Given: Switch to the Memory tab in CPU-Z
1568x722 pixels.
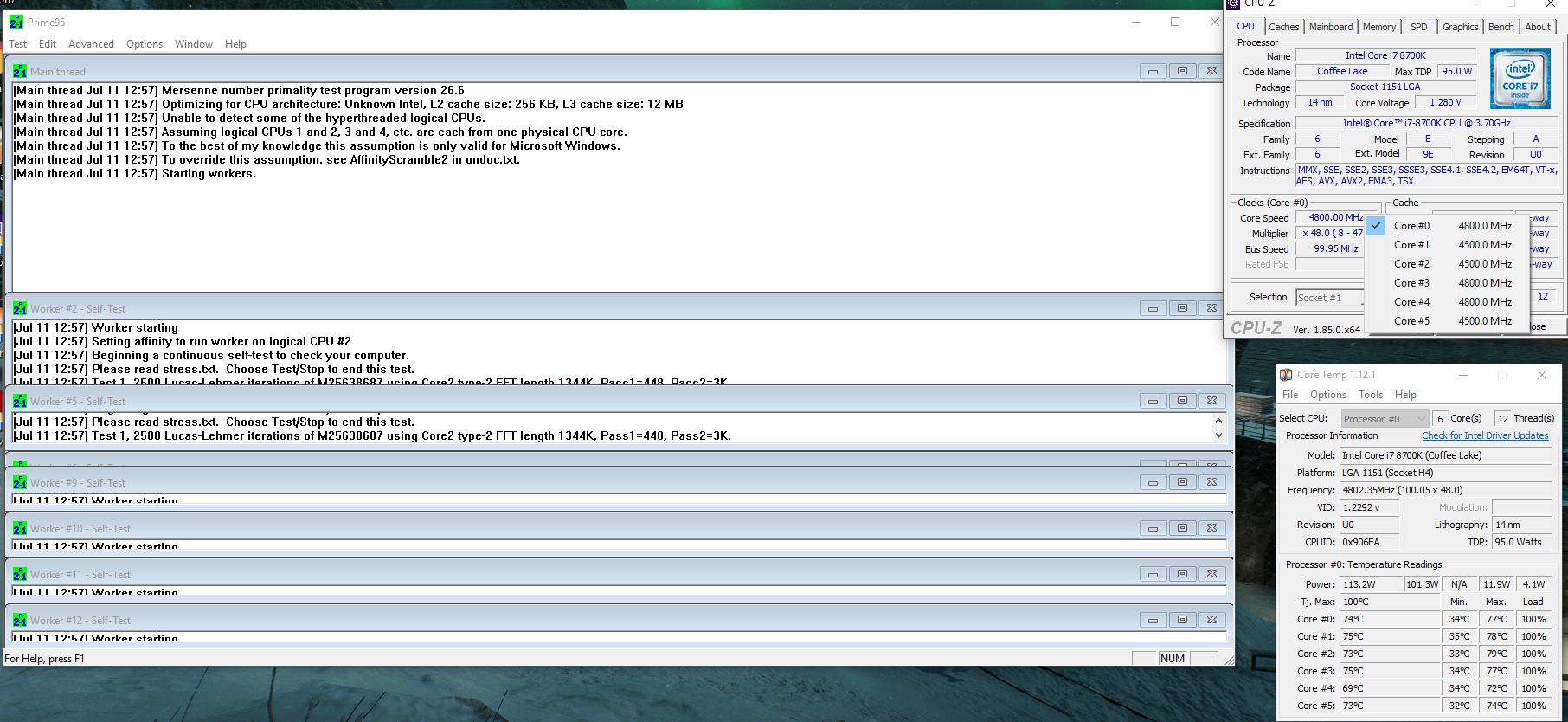Looking at the screenshot, I should click(x=1379, y=27).
